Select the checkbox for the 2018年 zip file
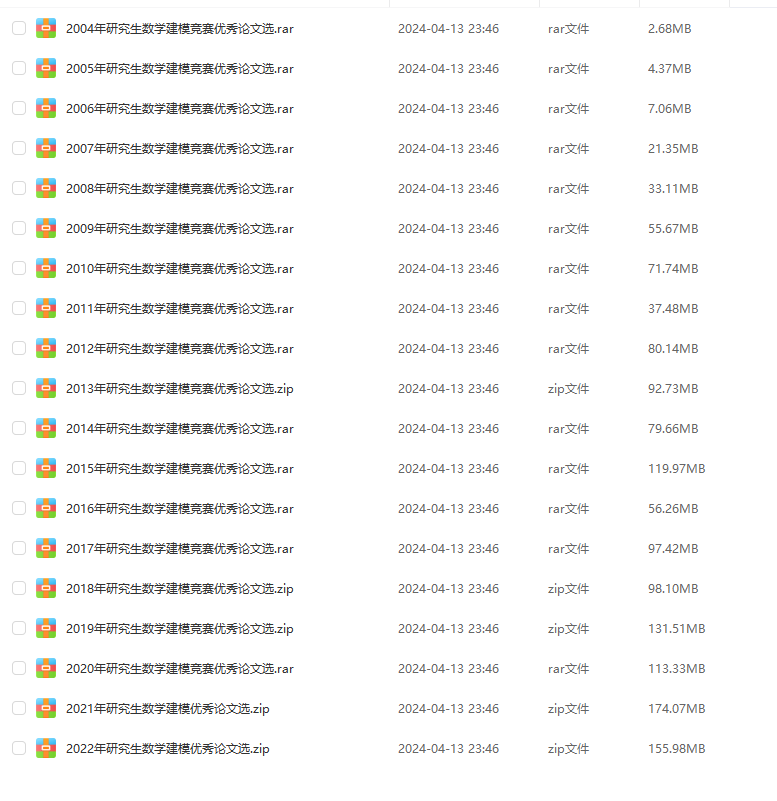This screenshot has height=801, width=777. tap(19, 588)
